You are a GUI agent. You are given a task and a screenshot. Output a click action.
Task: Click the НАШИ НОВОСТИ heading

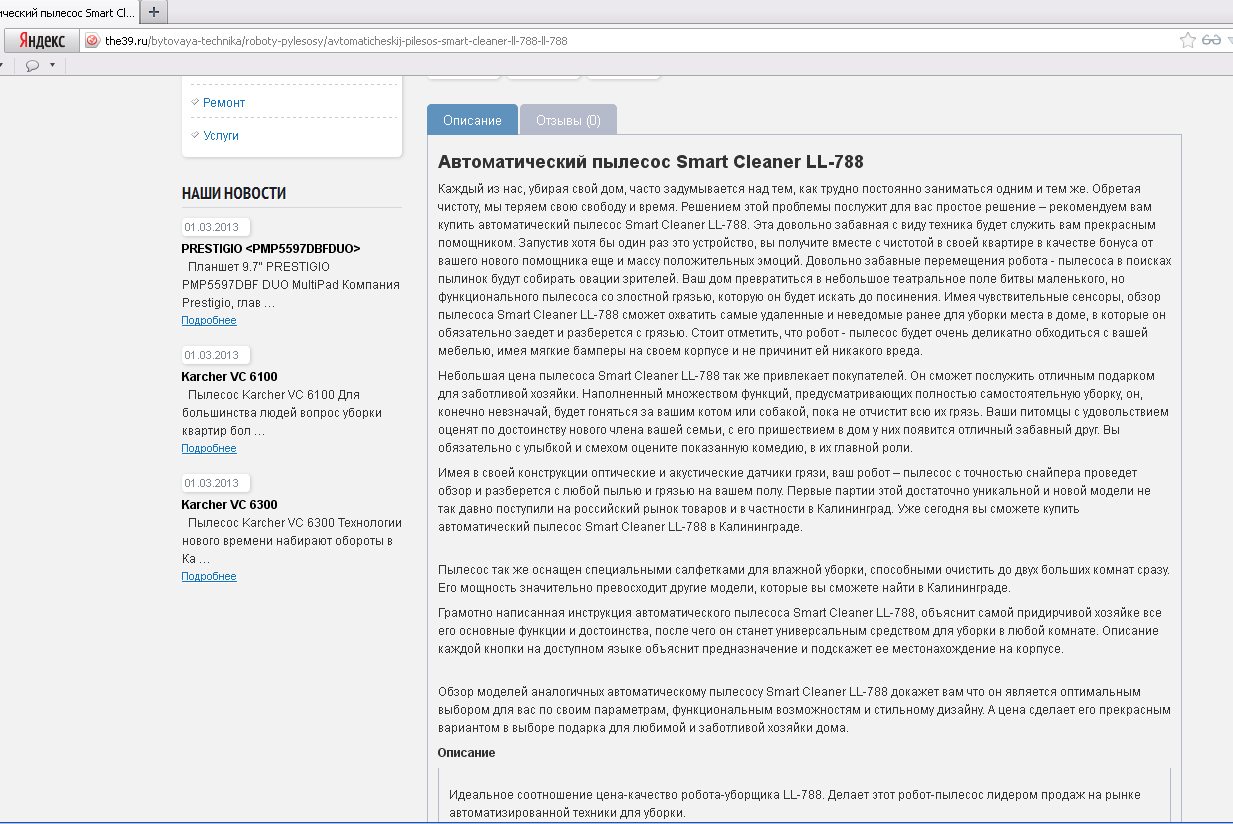point(234,194)
